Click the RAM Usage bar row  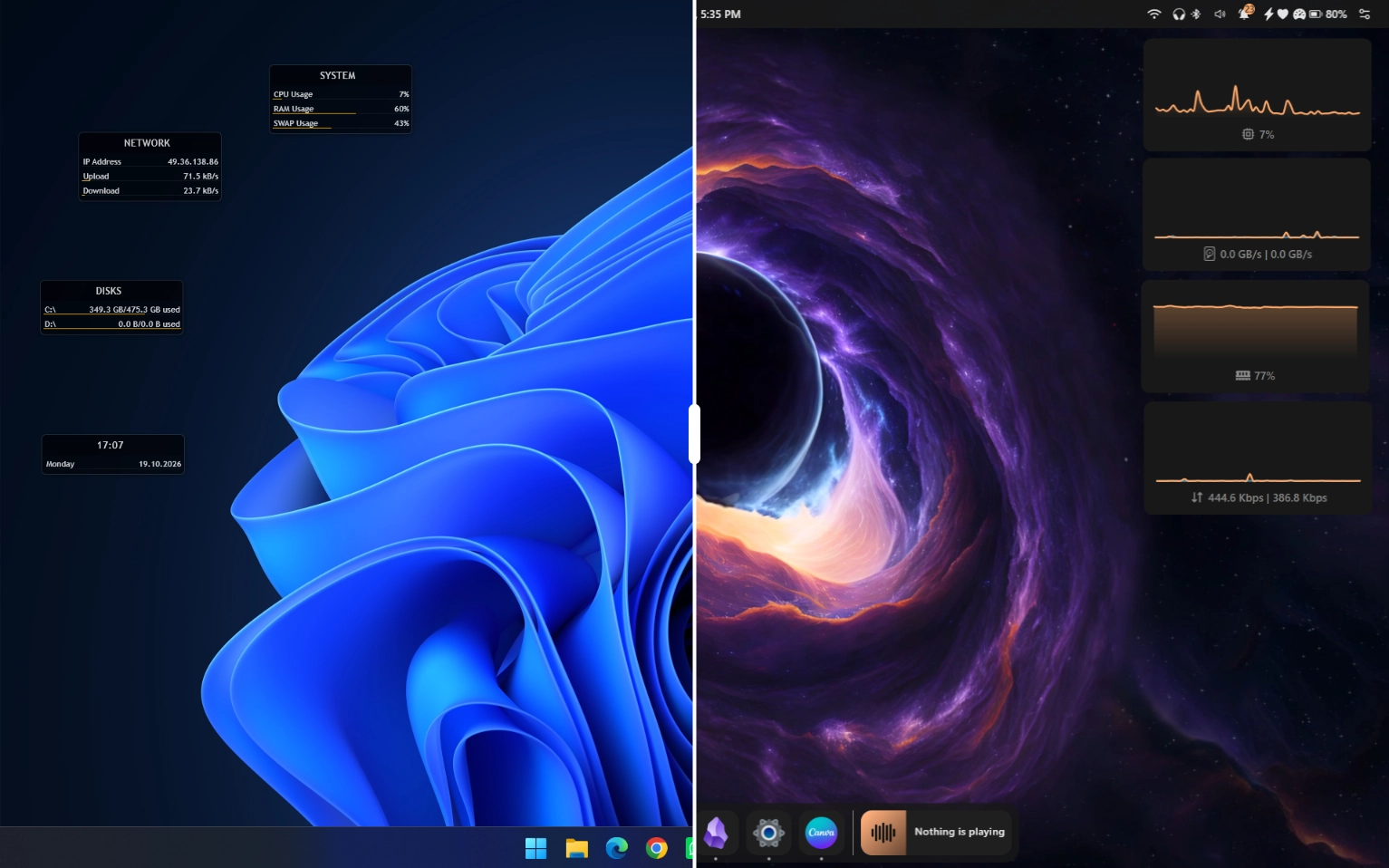(x=341, y=109)
